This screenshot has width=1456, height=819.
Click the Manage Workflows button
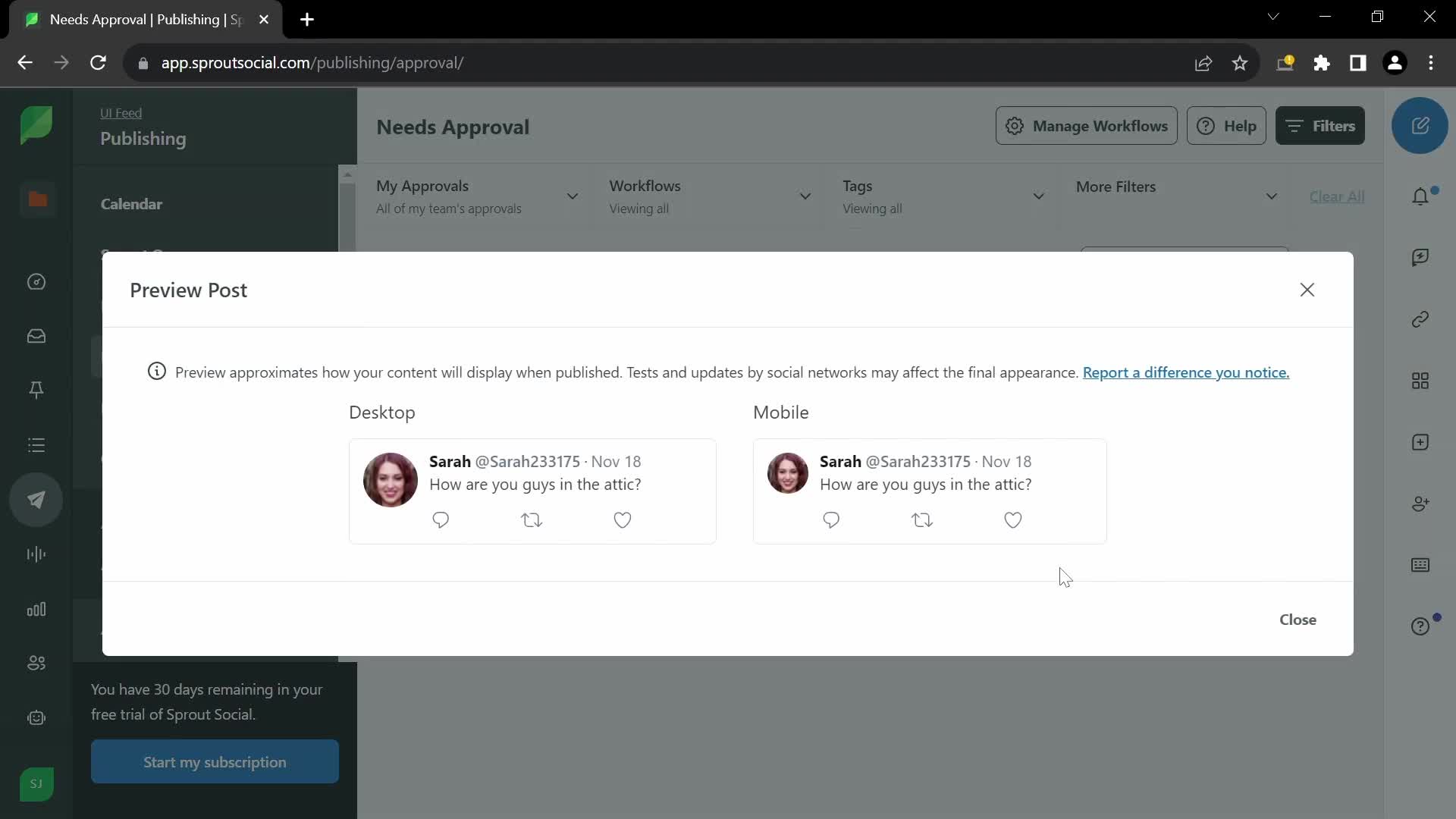1086,126
